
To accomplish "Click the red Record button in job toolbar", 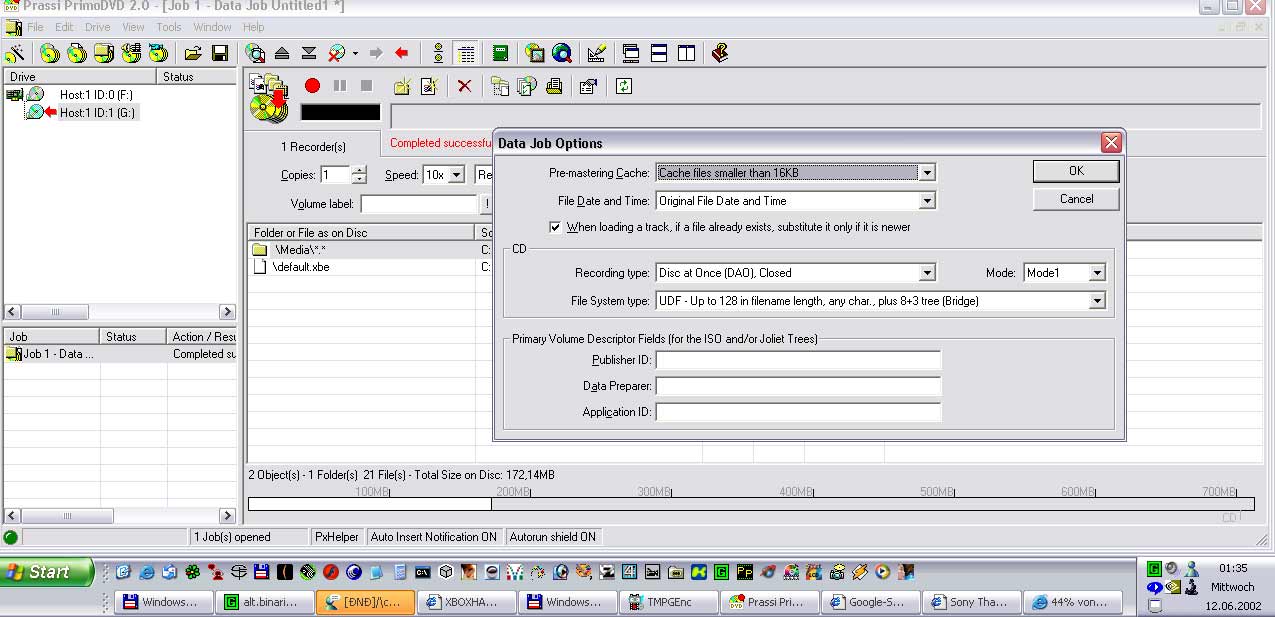I will [312, 86].
